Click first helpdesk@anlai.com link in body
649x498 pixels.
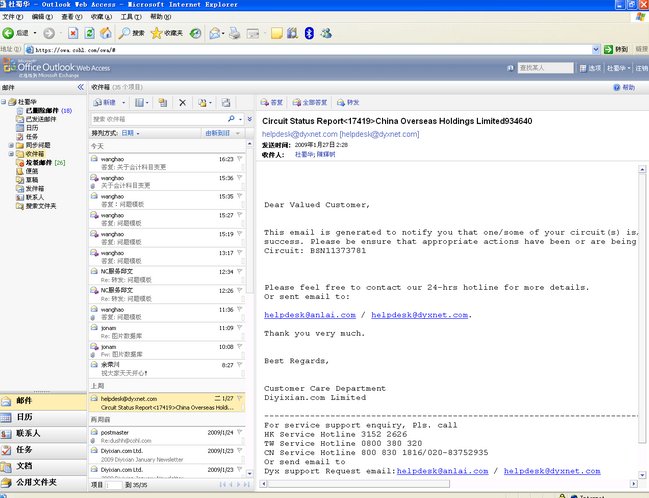[x=310, y=315]
